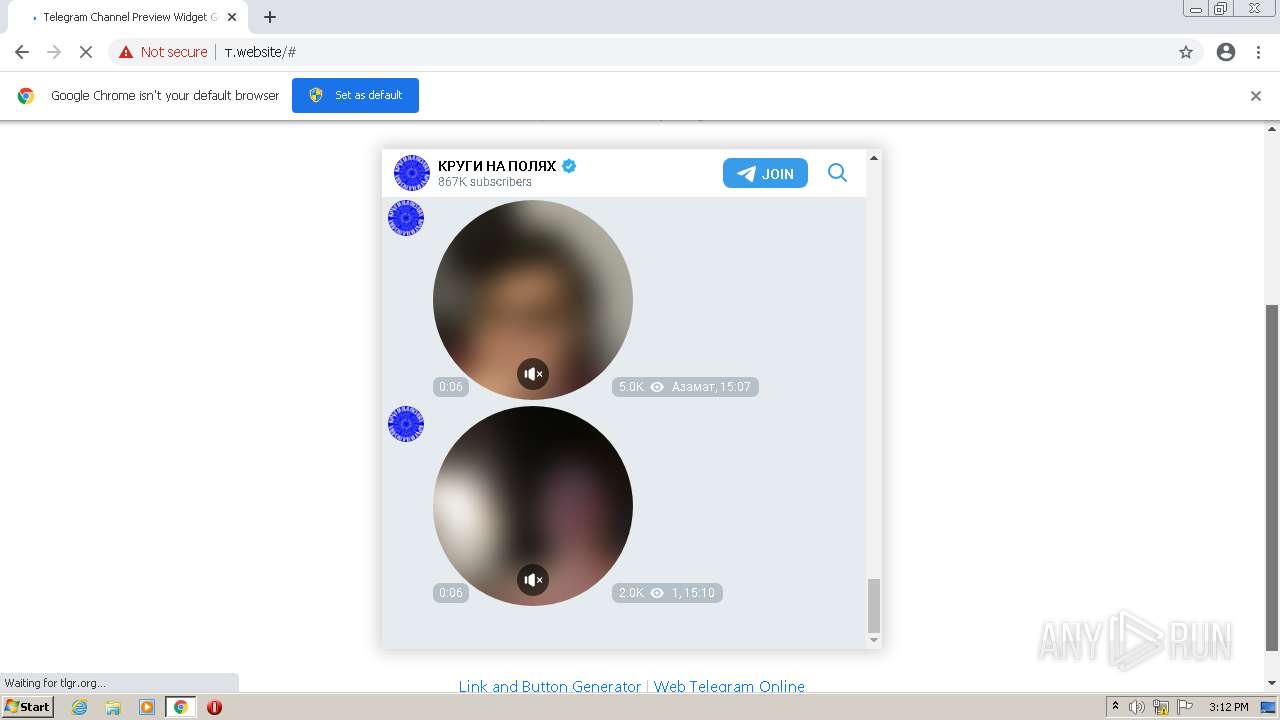
Task: Open the Chrome profile avatar menu
Action: pyautogui.click(x=1226, y=52)
